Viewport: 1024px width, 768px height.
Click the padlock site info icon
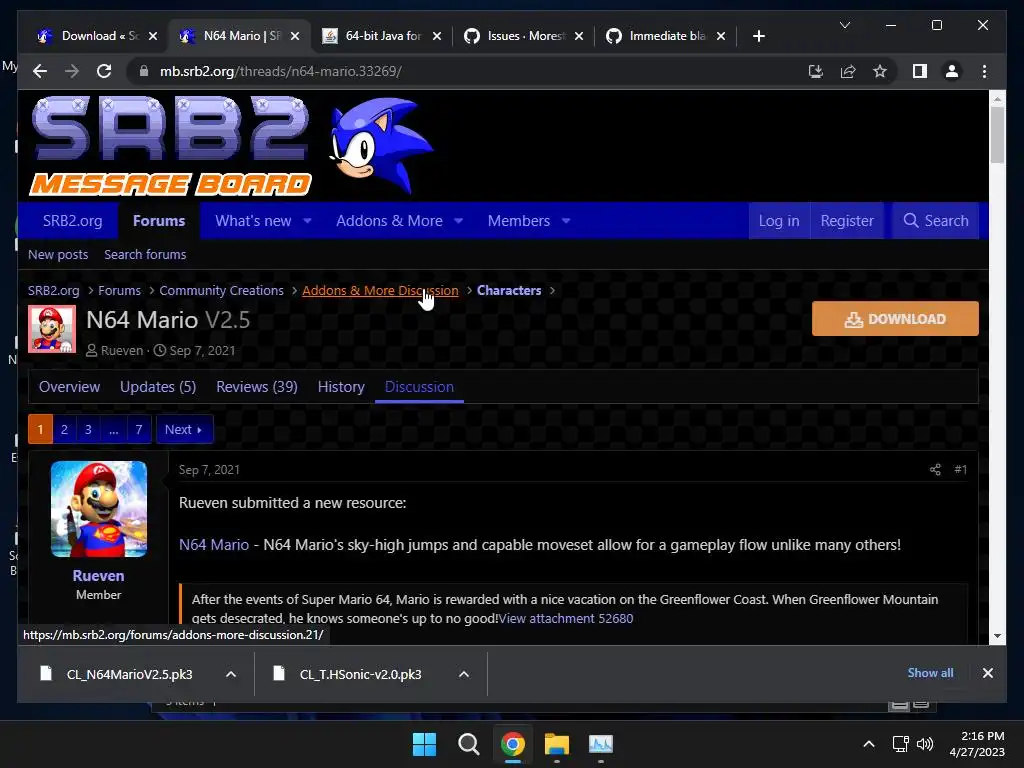(x=144, y=71)
